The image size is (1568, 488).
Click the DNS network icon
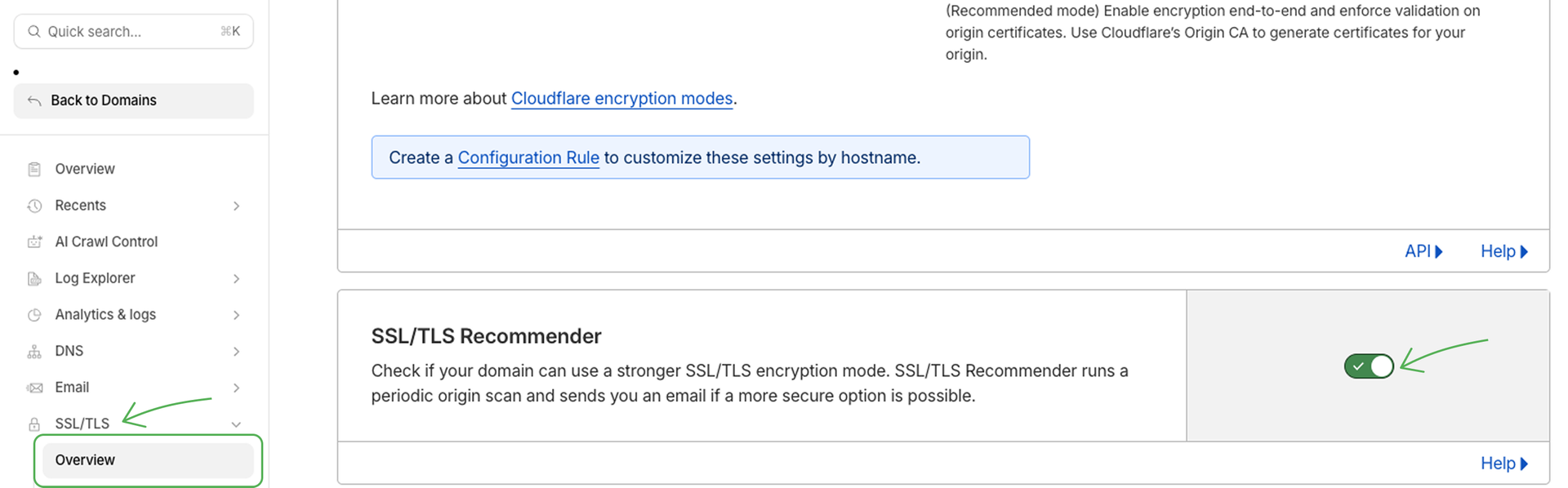coord(34,352)
